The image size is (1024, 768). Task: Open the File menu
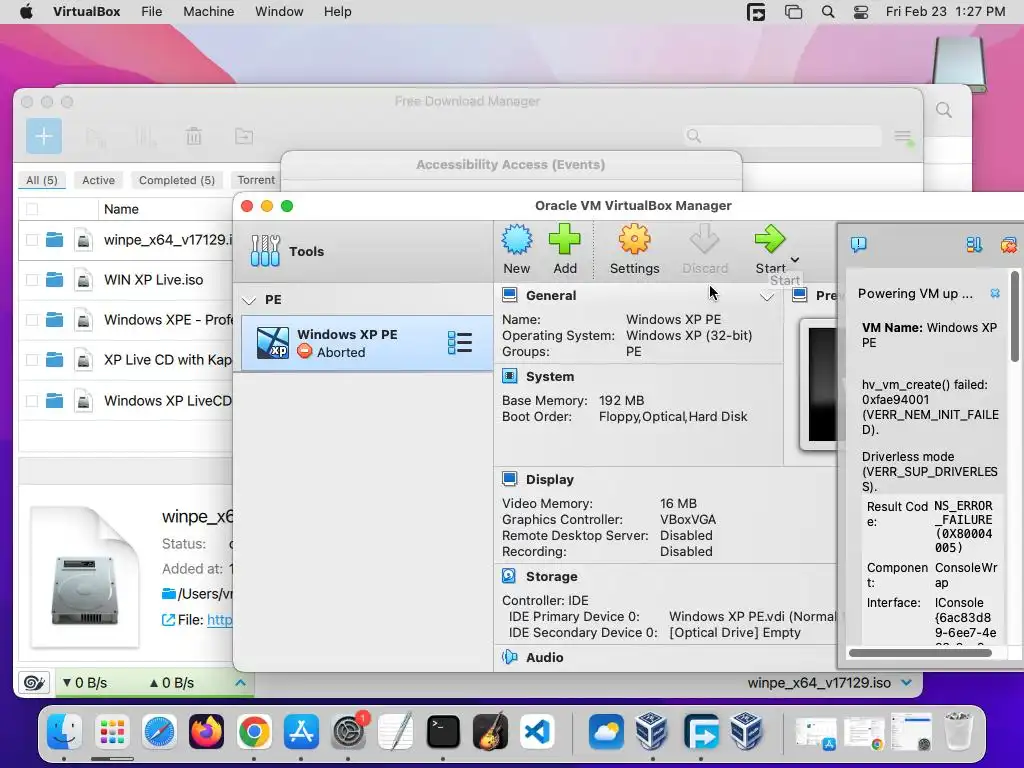152,12
